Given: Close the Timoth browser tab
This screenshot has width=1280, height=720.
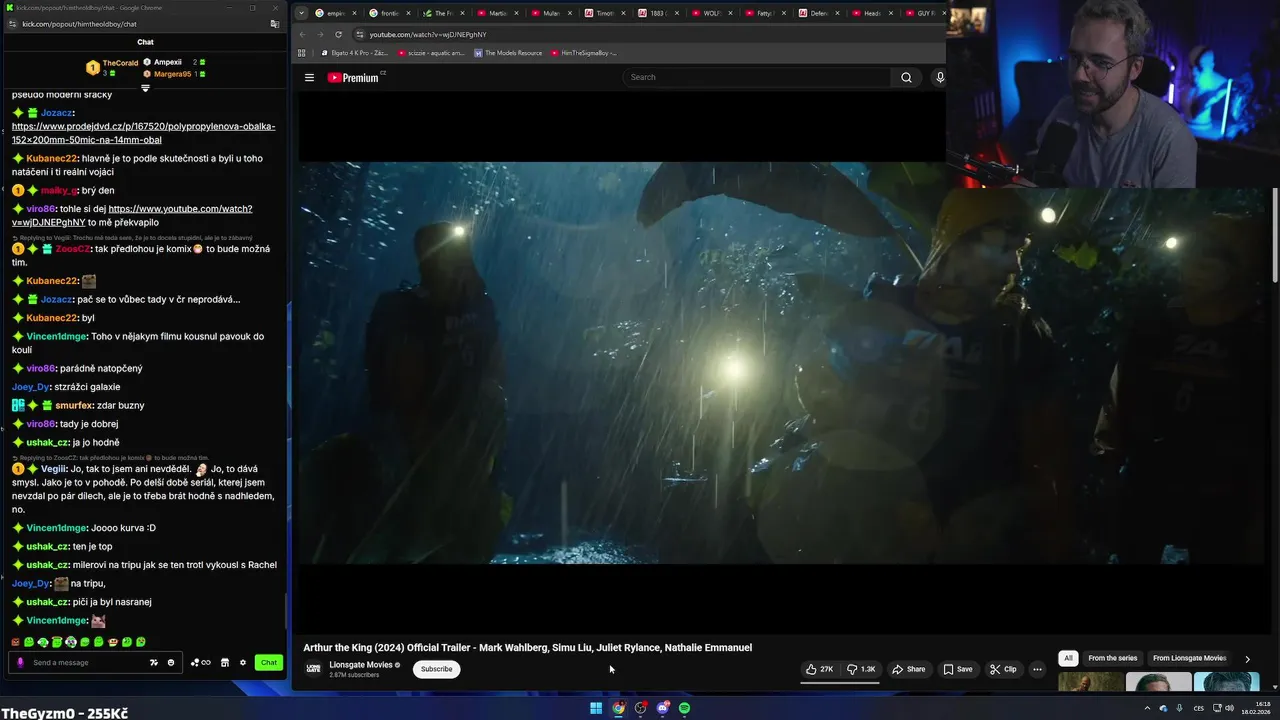Looking at the screenshot, I should coord(623,13).
